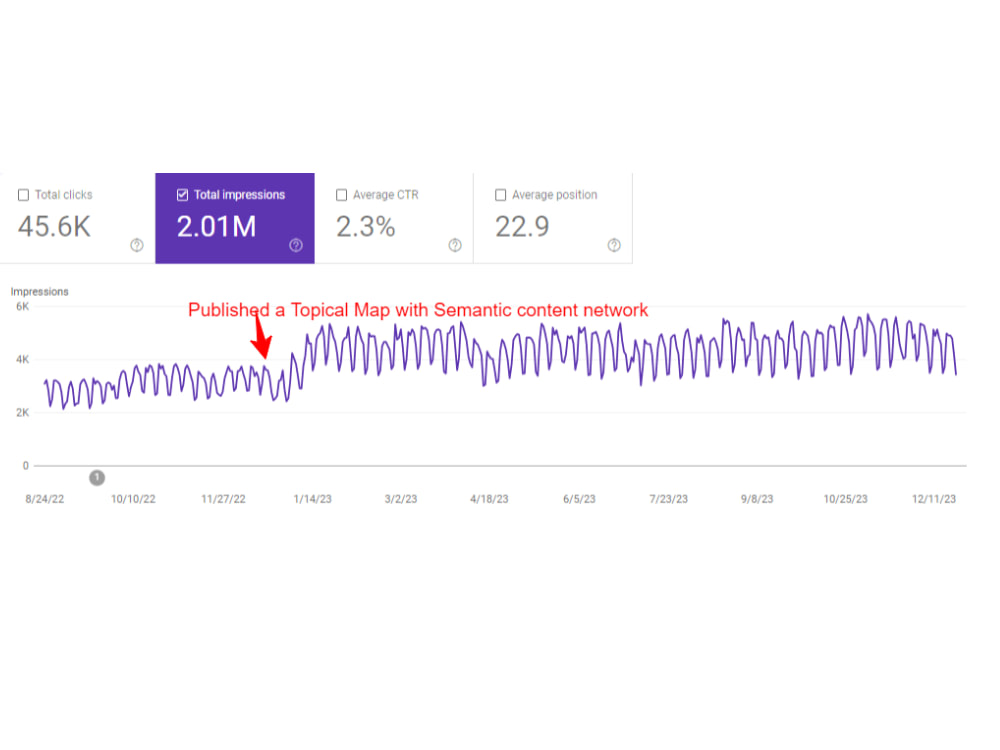Click the 12/11/23 date label
The height and width of the screenshot is (750, 1000).
(x=934, y=499)
